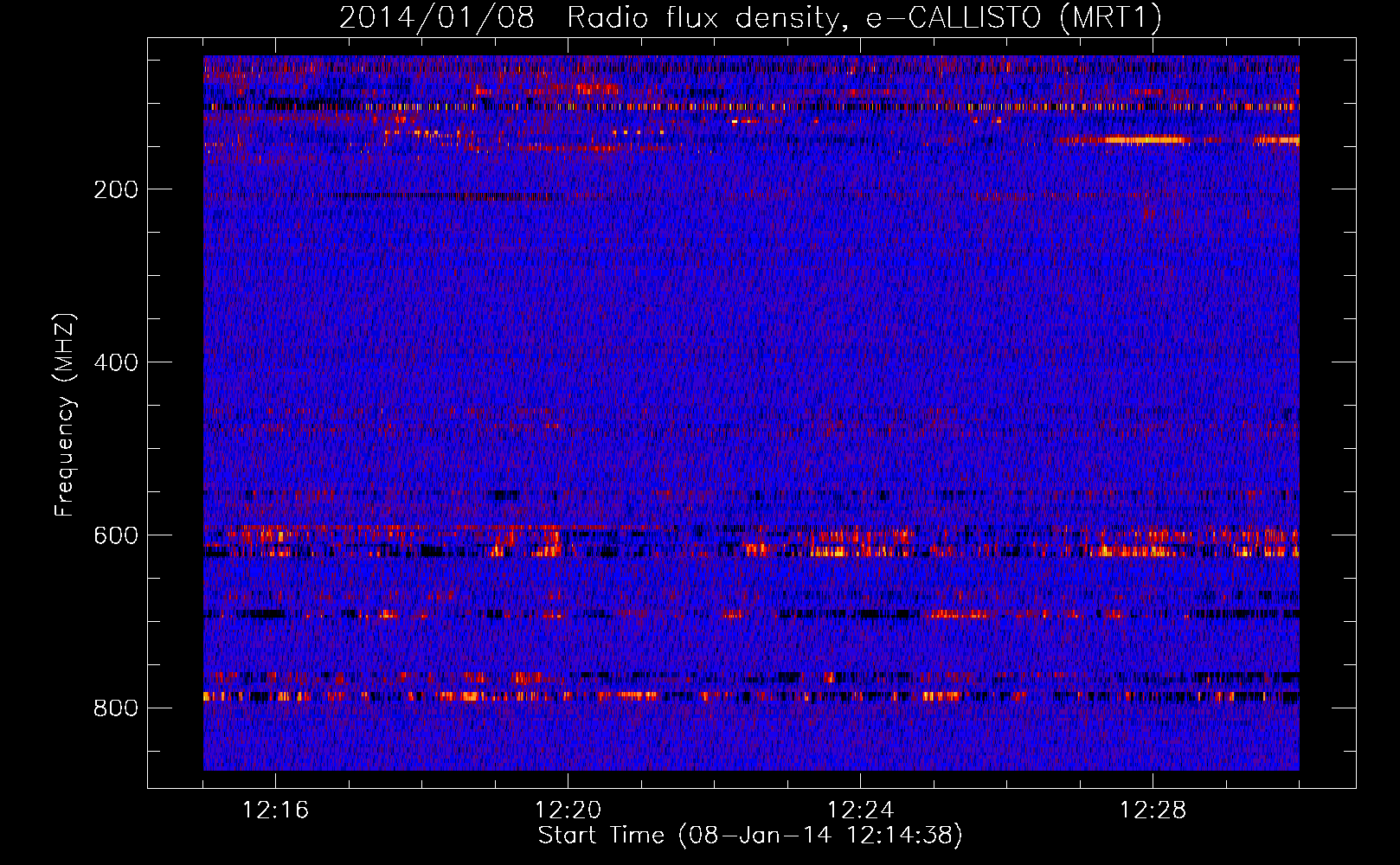This screenshot has height=865, width=1400.
Task: Click the 'Start Time (08-Jan-14 12:14:38)' label
Action: point(750,836)
